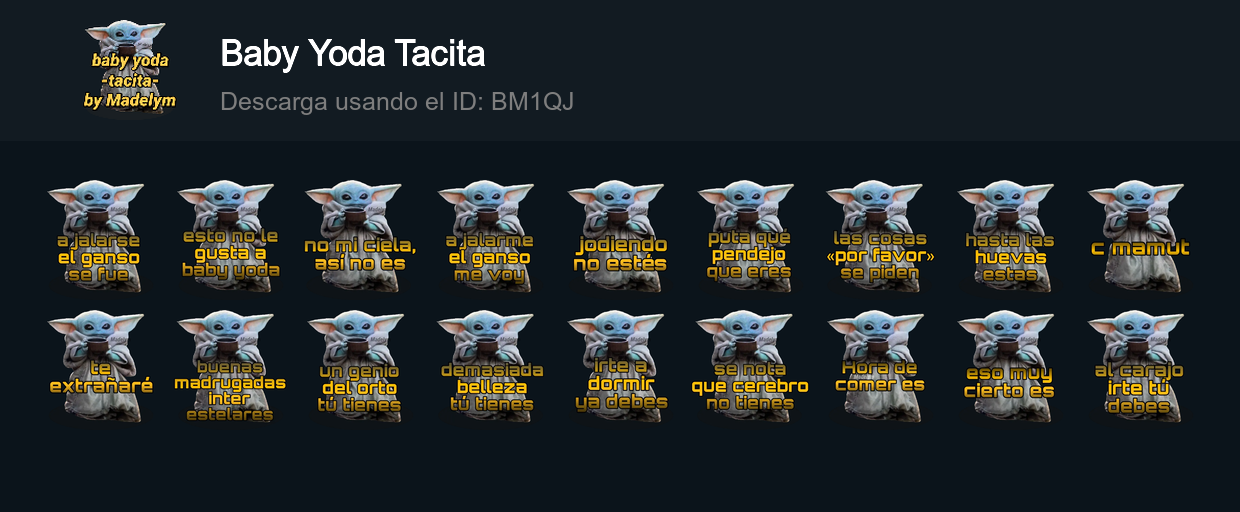The image size is (1240, 512).
Task: Click the download ID text 'BM1QJ'
Action: tap(532, 101)
